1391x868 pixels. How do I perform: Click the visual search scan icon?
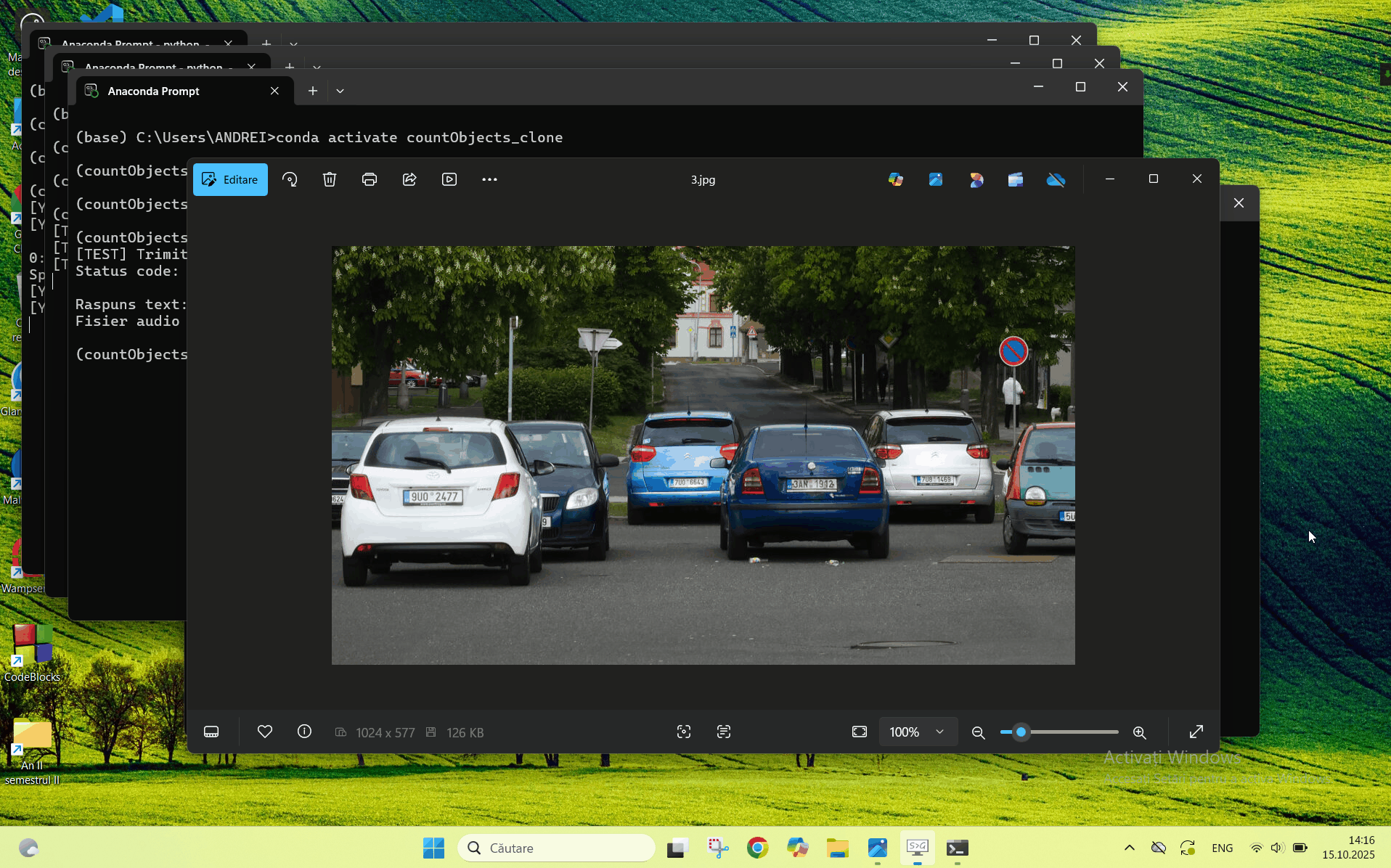tap(684, 732)
